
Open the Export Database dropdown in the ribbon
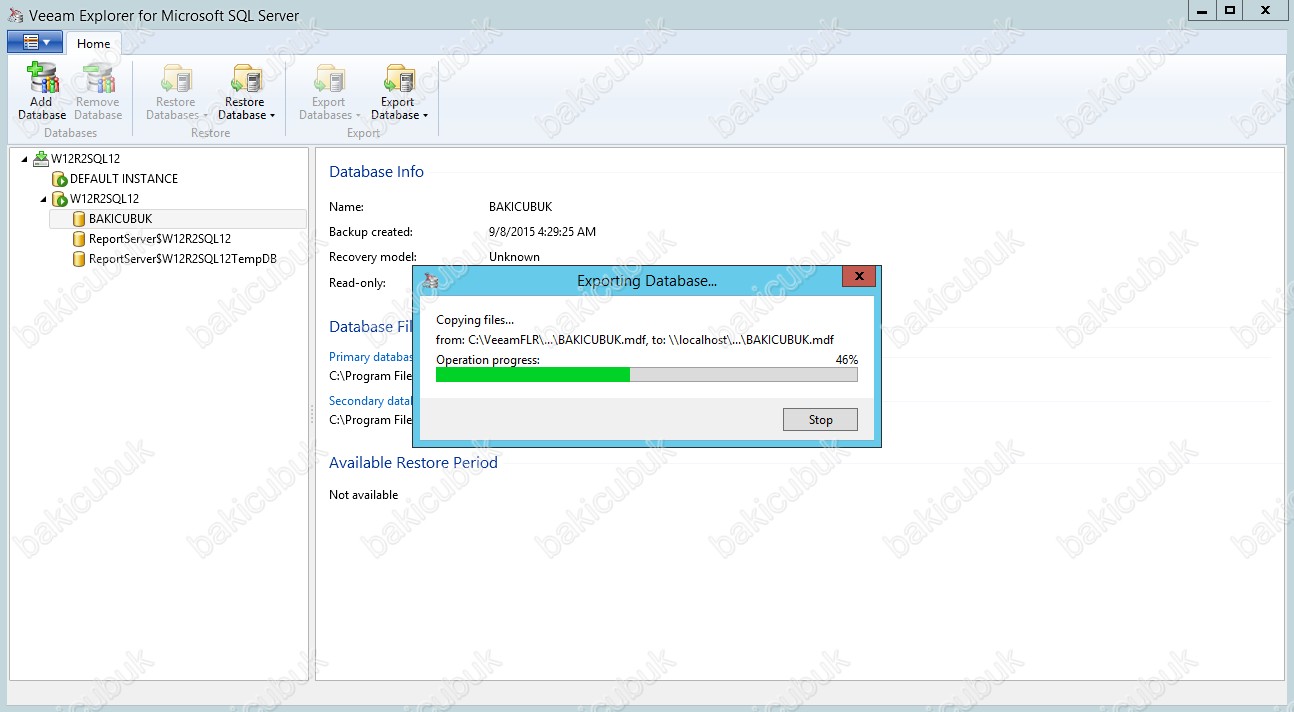399,92
